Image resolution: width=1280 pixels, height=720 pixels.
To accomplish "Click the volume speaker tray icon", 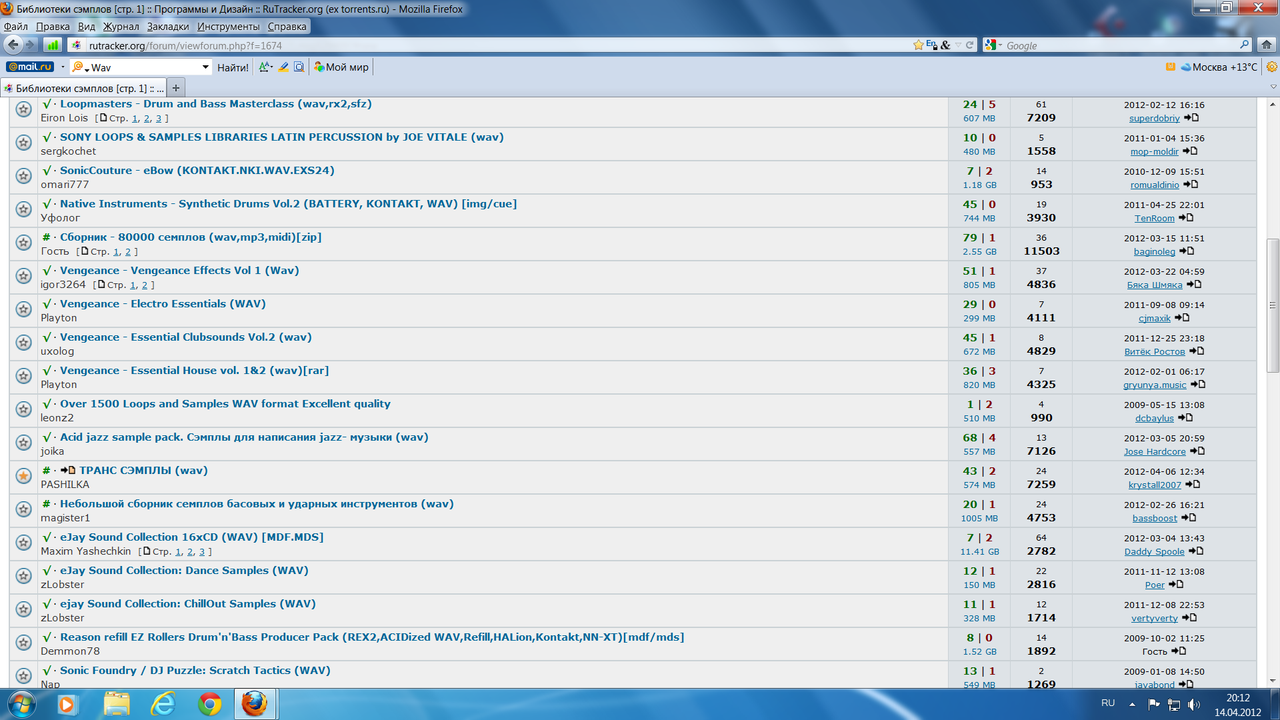I will click(1195, 703).
